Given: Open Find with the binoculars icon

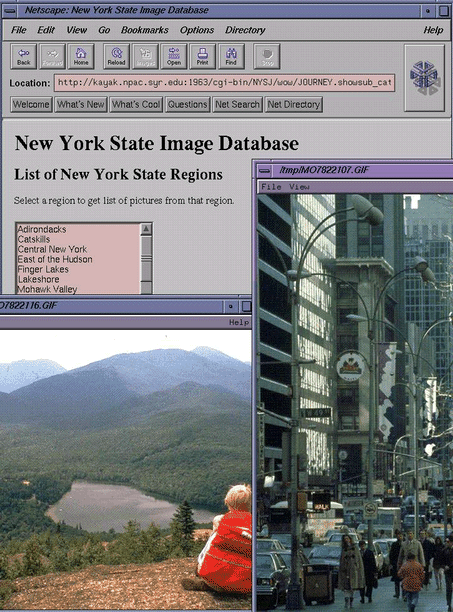Looking at the screenshot, I should [231, 57].
